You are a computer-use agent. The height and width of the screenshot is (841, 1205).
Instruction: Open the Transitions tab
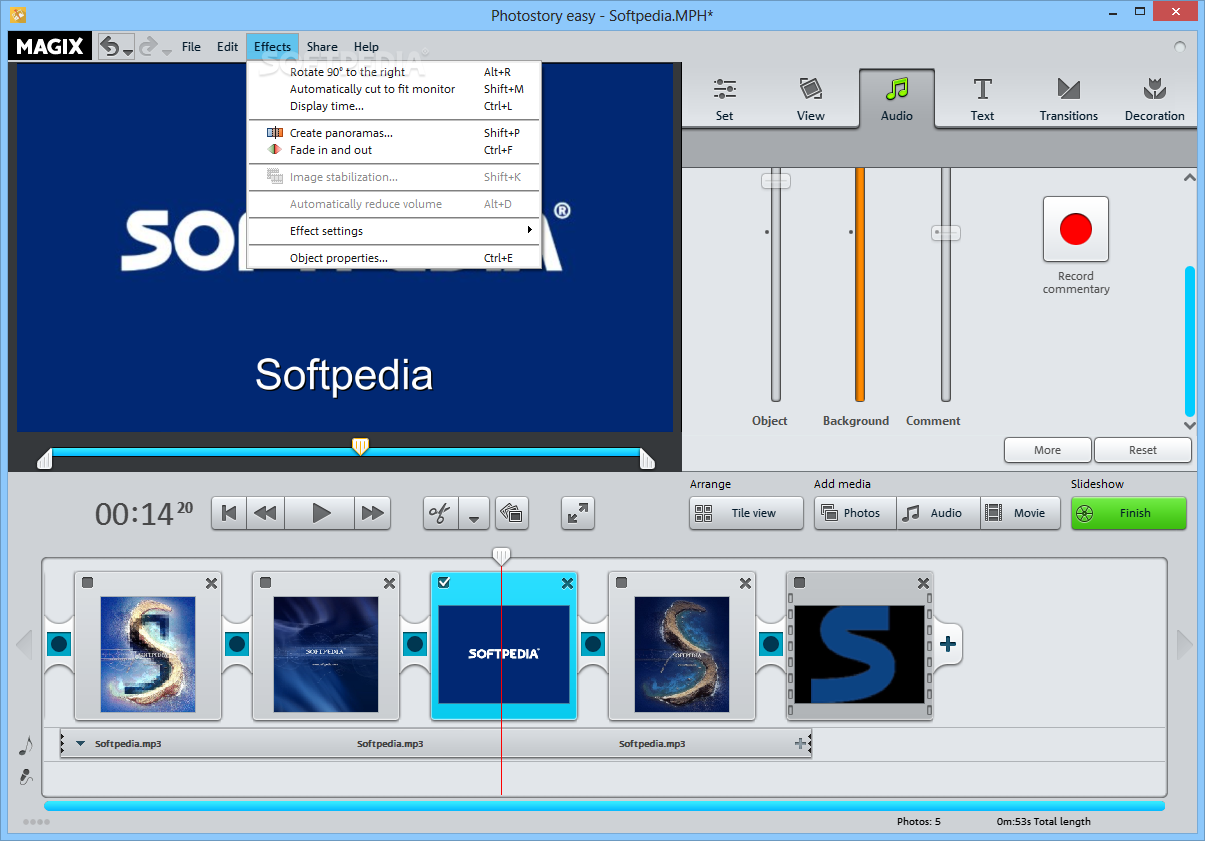pos(1068,99)
